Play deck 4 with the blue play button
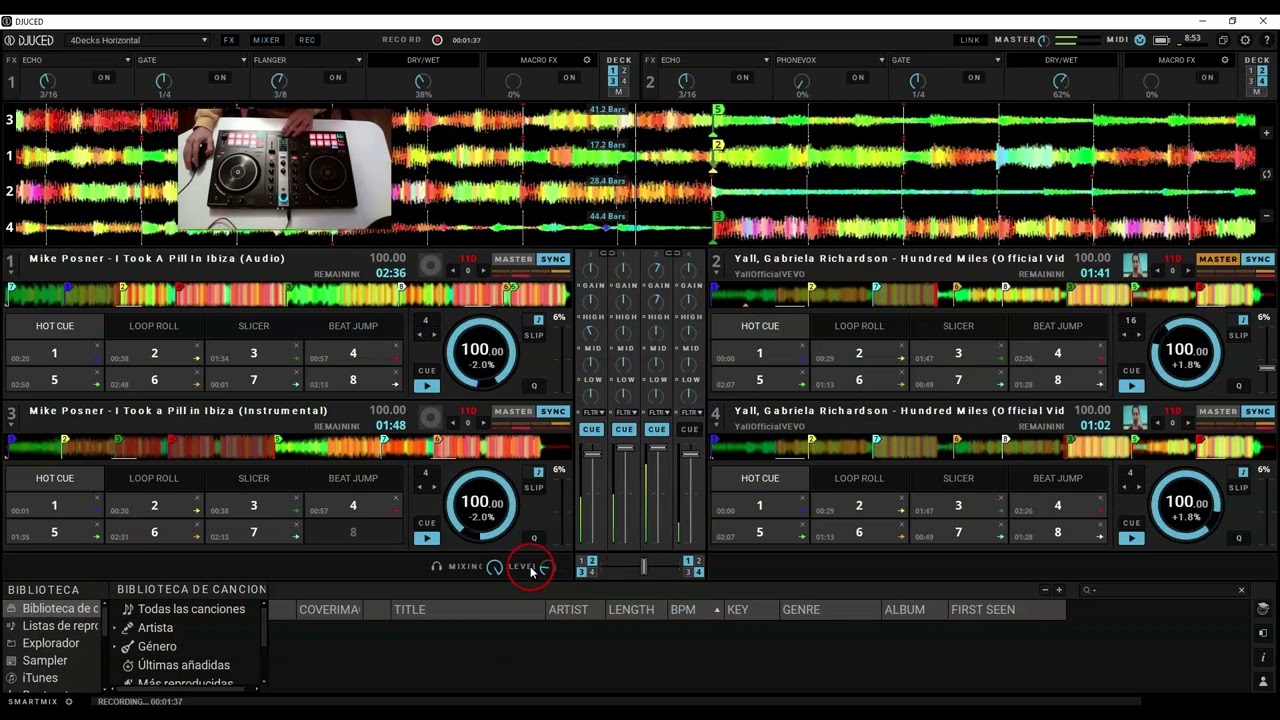The height and width of the screenshot is (720, 1280). 1131,538
